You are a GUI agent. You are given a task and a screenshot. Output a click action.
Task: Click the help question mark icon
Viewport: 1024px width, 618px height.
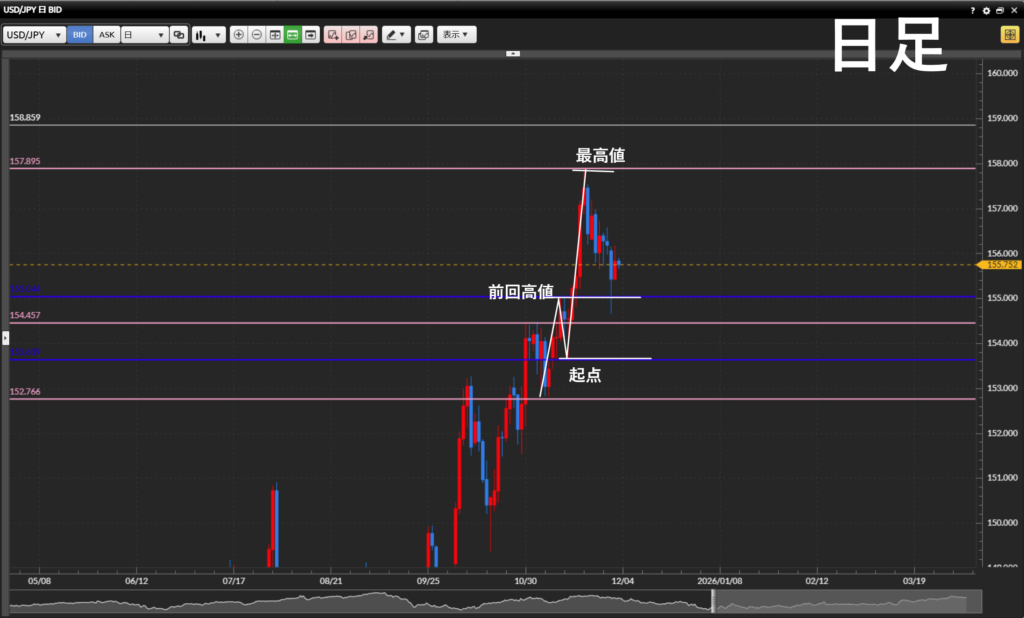click(973, 10)
